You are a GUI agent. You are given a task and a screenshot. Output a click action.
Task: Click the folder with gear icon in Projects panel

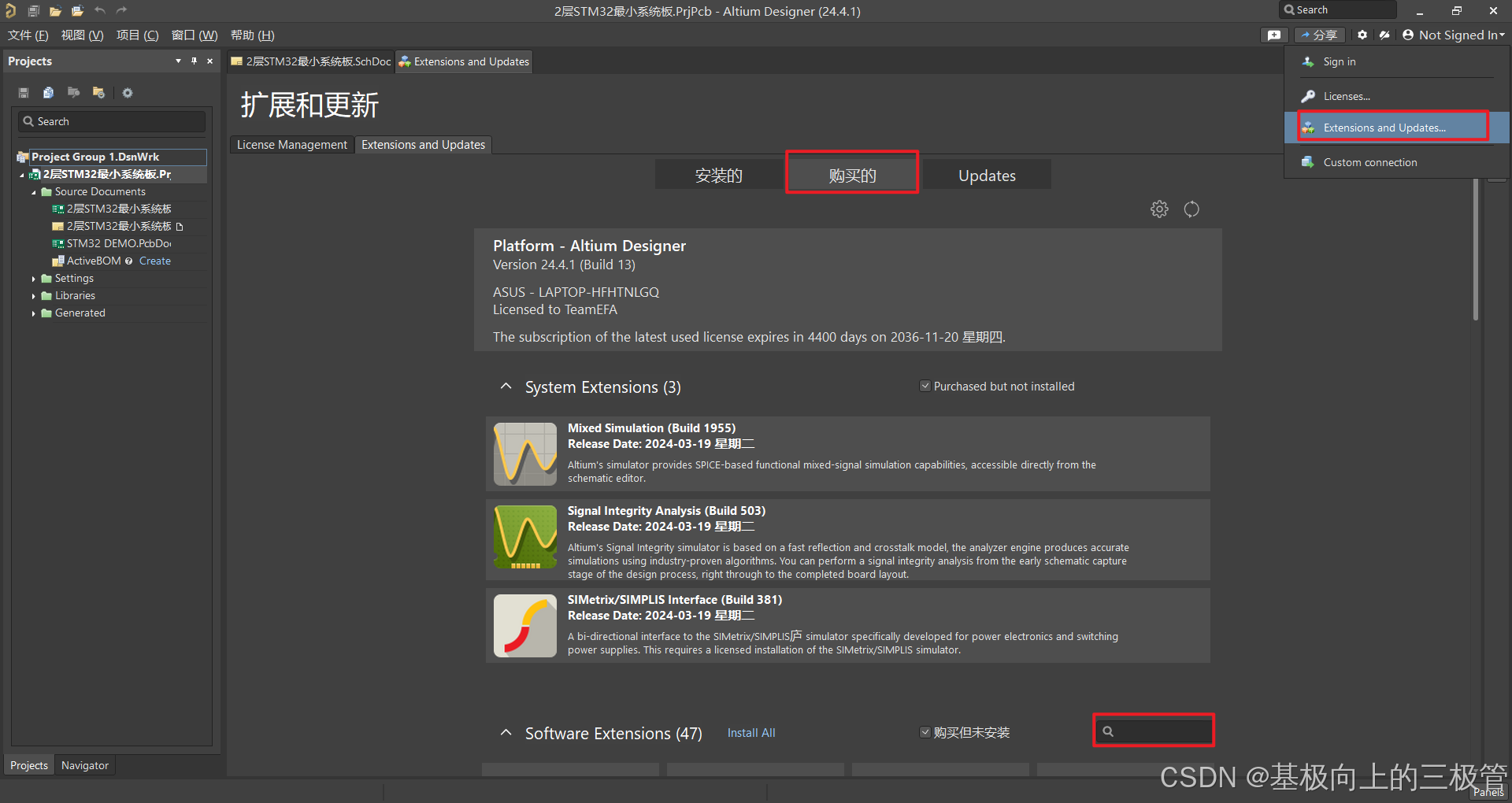pos(98,93)
